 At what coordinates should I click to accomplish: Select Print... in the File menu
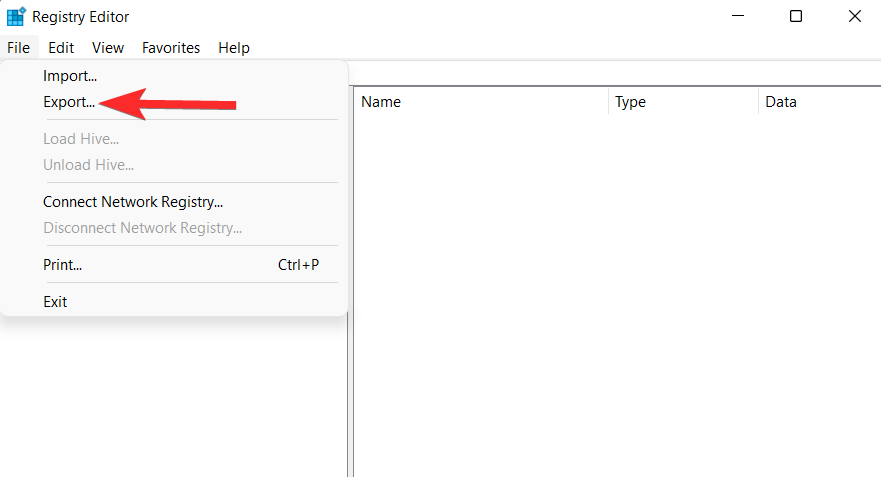pos(62,265)
